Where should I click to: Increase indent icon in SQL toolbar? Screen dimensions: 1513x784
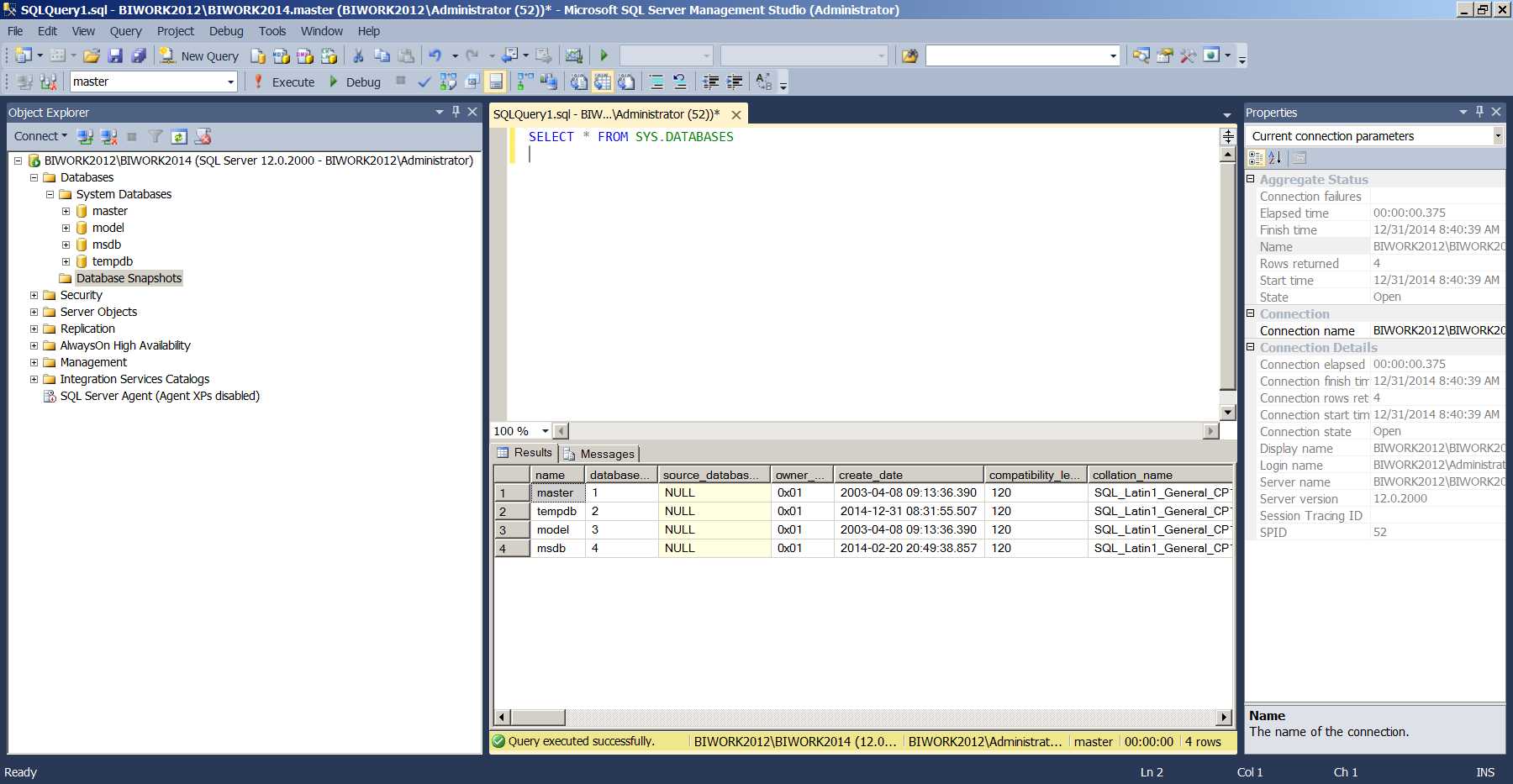click(x=734, y=82)
